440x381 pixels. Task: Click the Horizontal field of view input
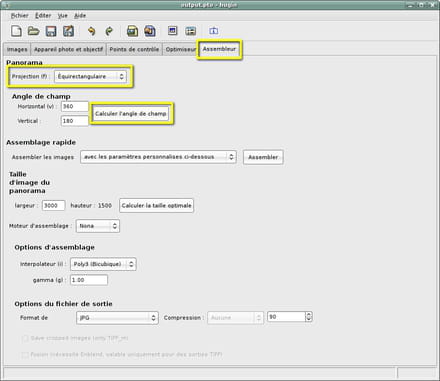75,106
